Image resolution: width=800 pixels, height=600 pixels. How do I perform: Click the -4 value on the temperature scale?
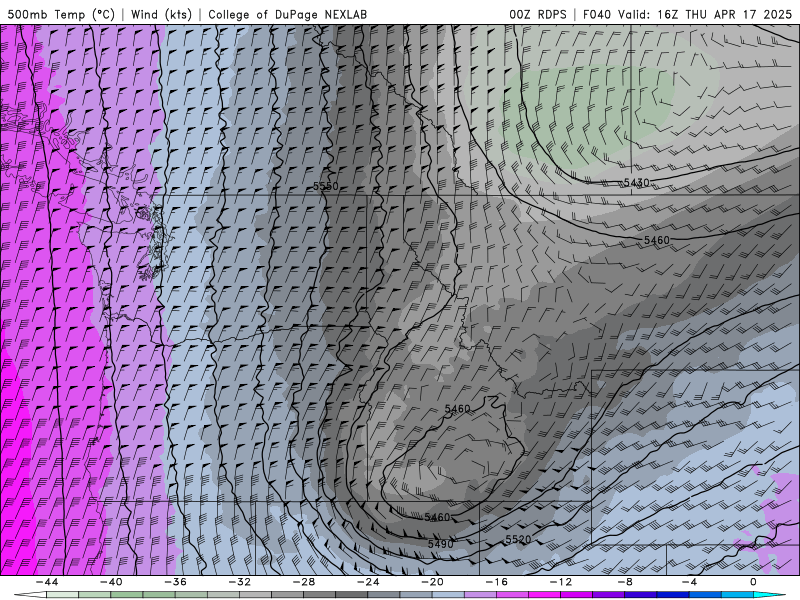click(690, 582)
